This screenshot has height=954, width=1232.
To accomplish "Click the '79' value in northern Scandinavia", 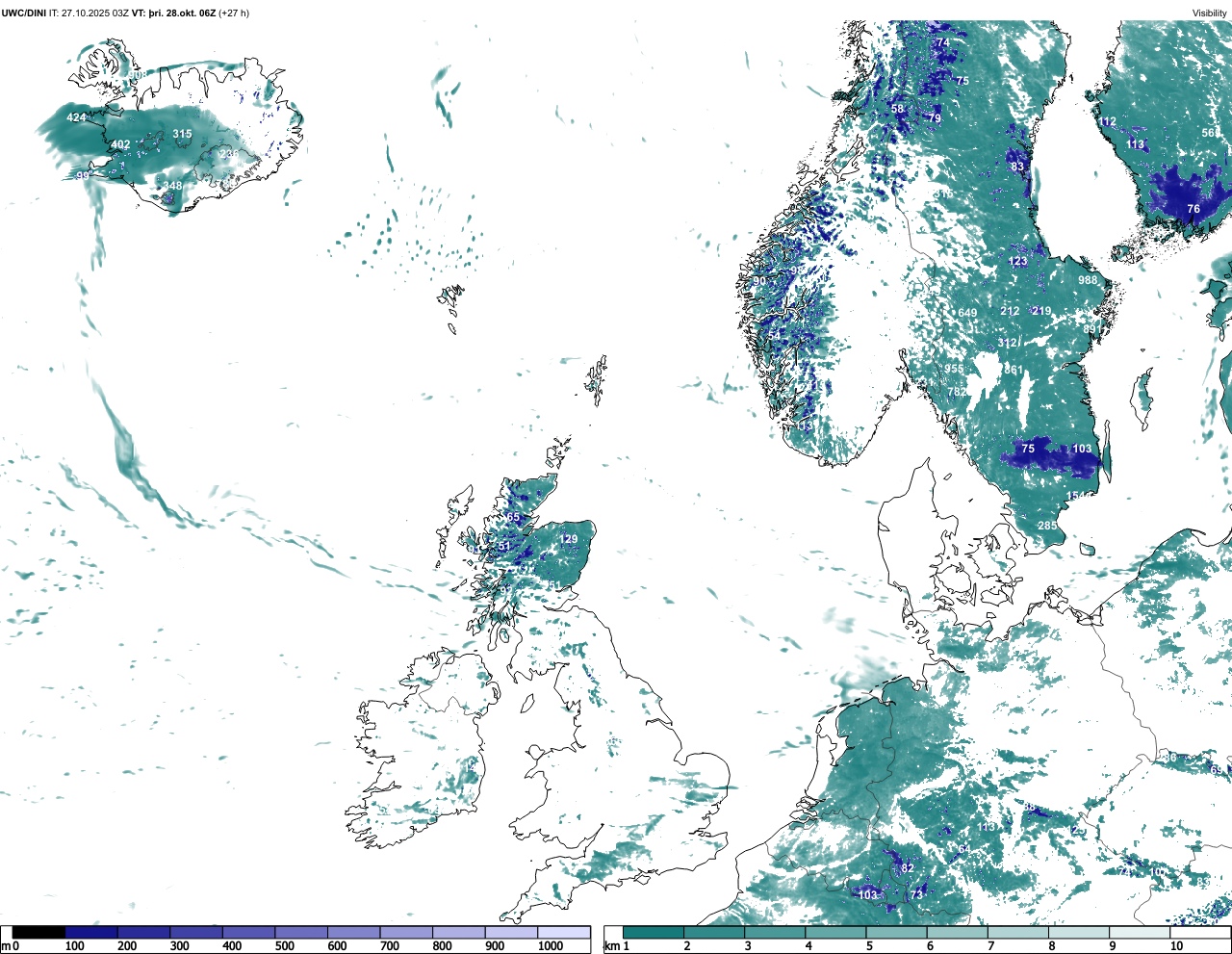I will tap(935, 118).
